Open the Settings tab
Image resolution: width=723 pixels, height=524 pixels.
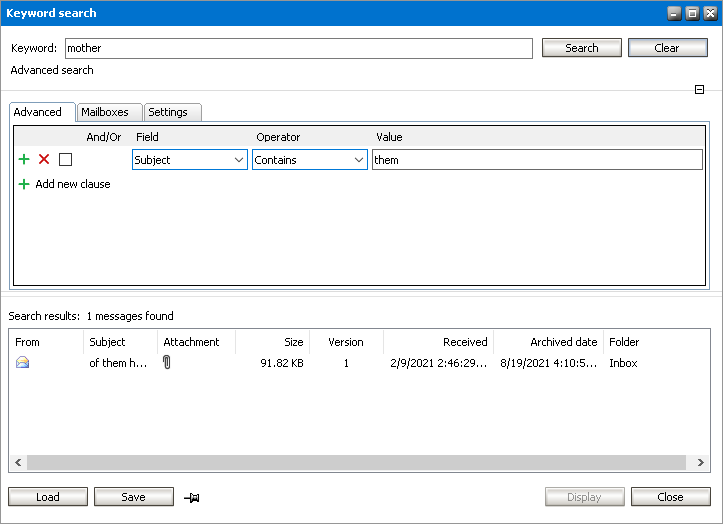tap(168, 112)
